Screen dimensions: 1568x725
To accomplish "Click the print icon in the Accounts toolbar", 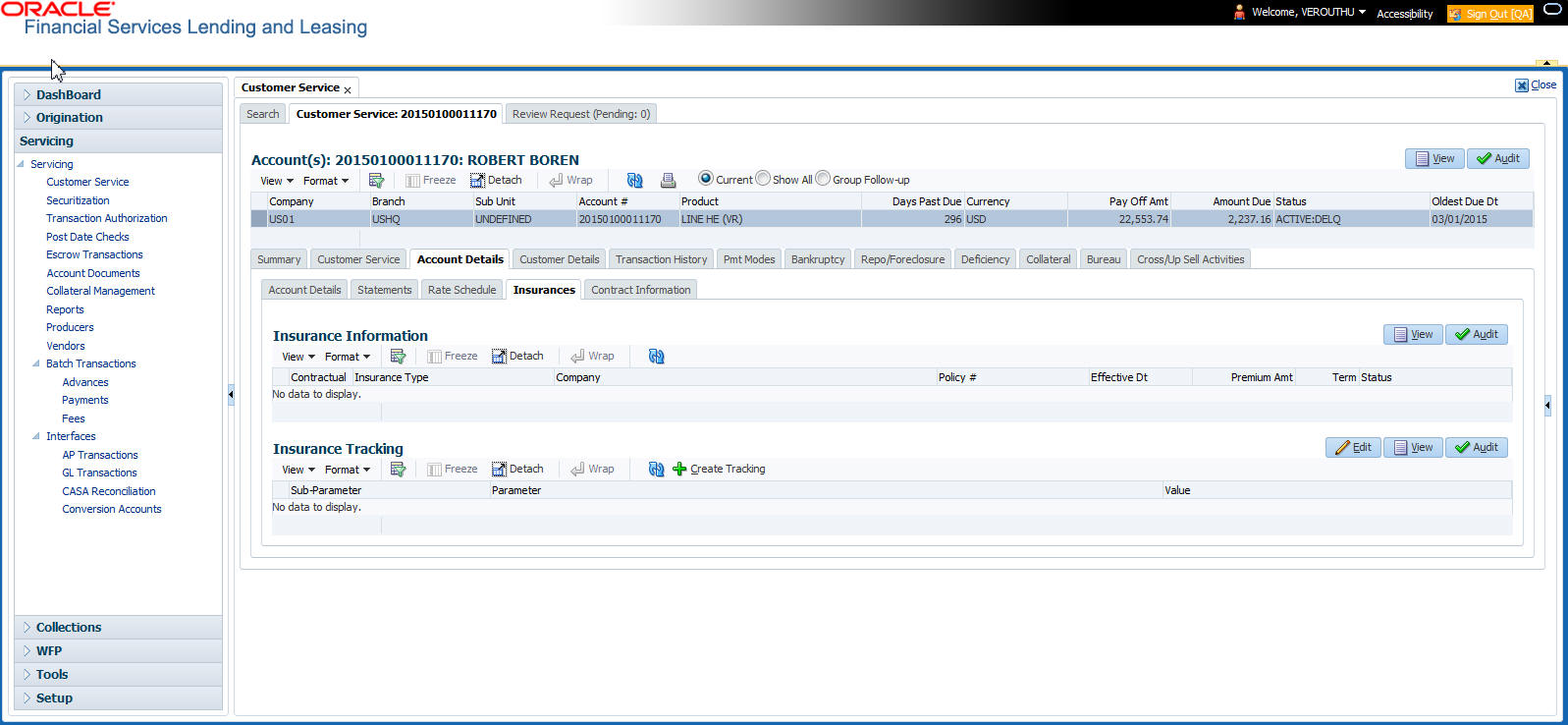I will click(668, 181).
